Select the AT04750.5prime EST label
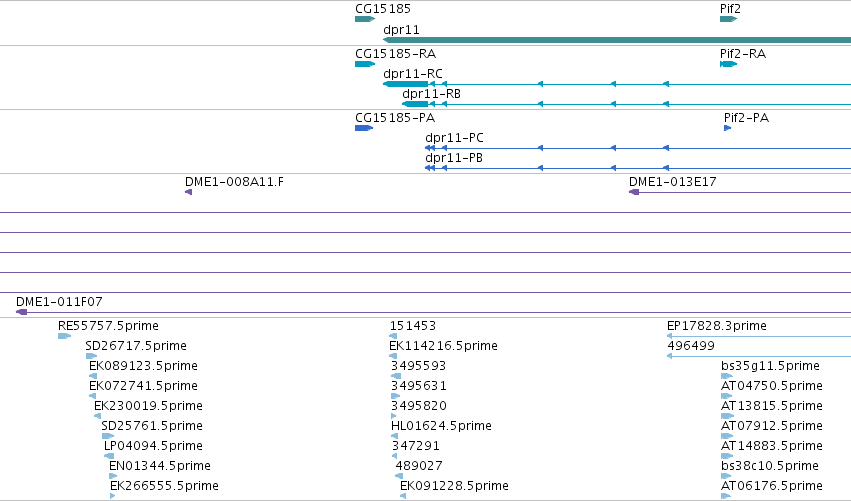Screen dimensions: 851x501 [x=772, y=386]
